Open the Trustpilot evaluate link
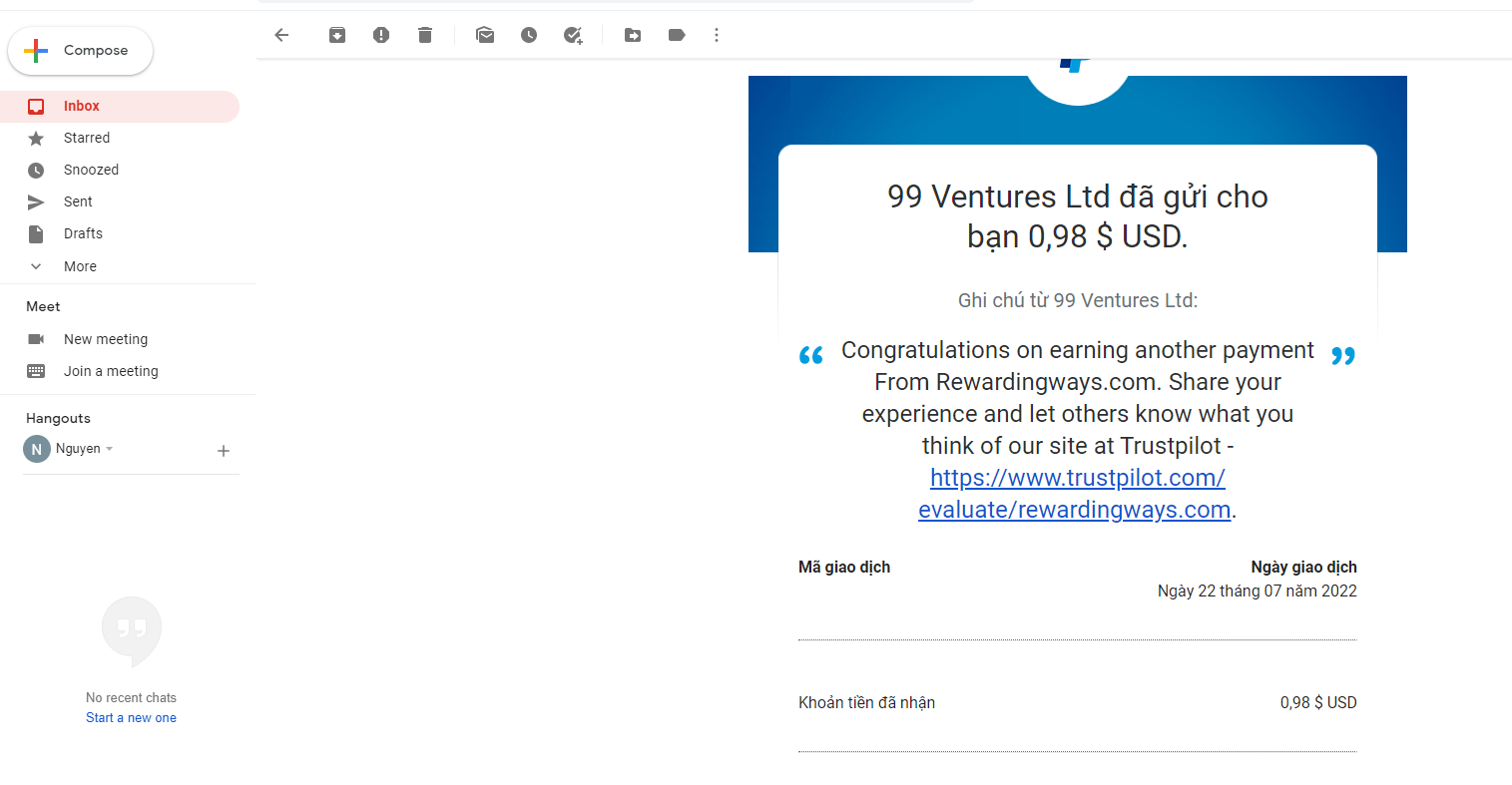 (x=1076, y=494)
